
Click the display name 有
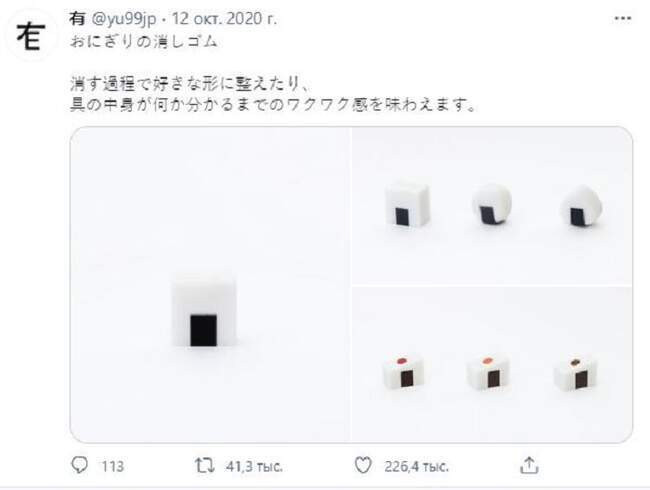click(77, 19)
